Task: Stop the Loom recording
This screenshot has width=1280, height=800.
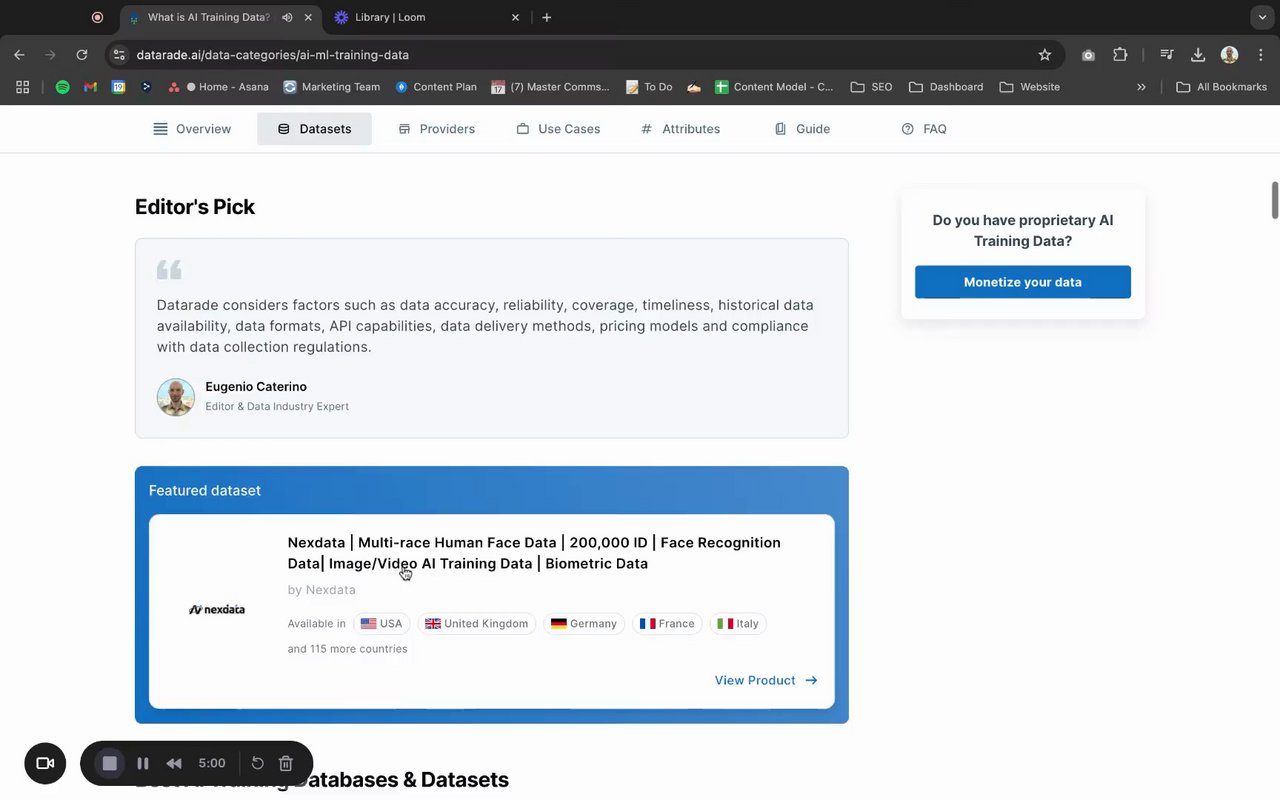Action: click(110, 763)
